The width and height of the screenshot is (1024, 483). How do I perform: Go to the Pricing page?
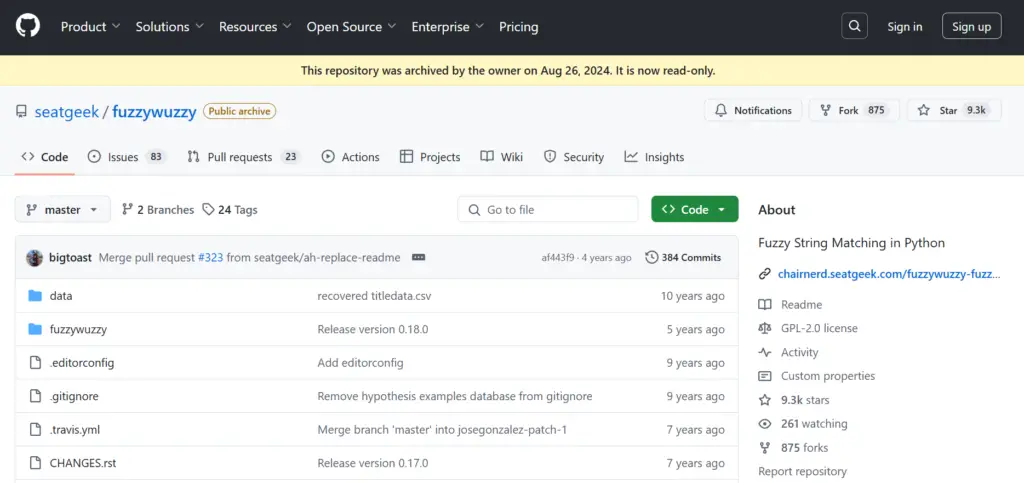pyautogui.click(x=519, y=27)
